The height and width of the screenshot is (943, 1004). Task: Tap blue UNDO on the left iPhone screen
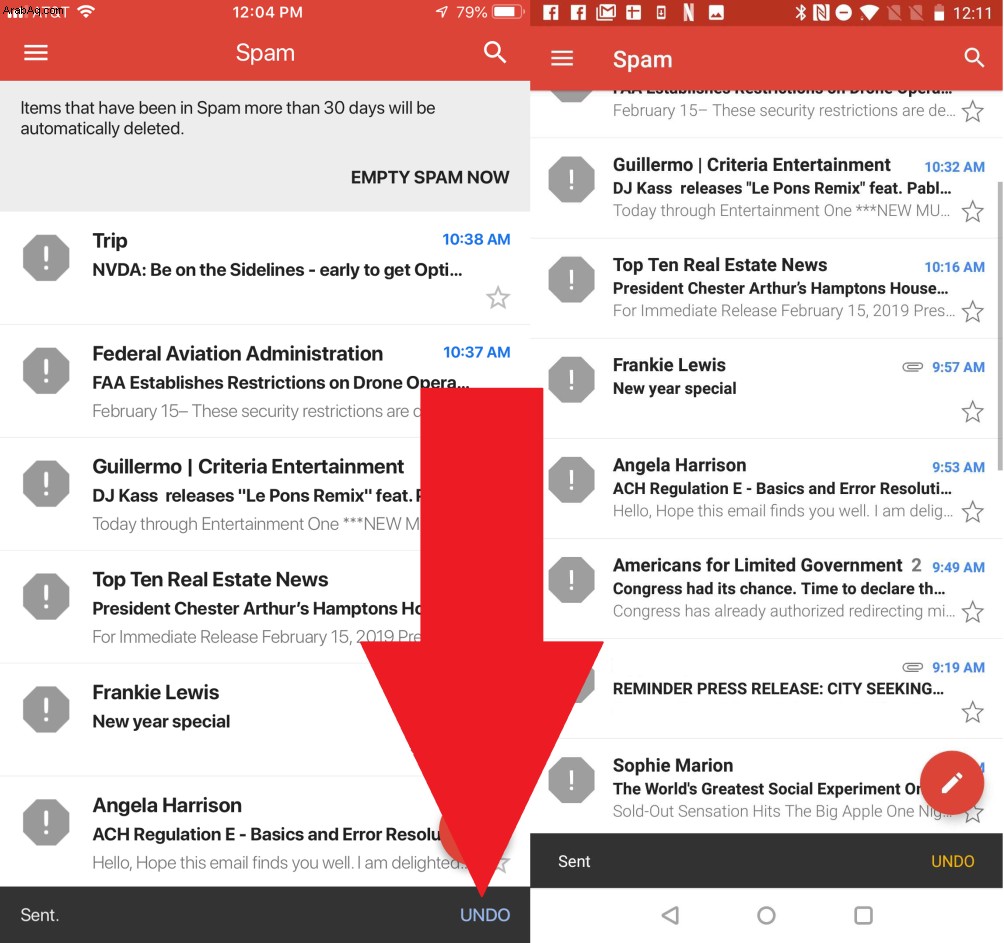click(x=485, y=915)
